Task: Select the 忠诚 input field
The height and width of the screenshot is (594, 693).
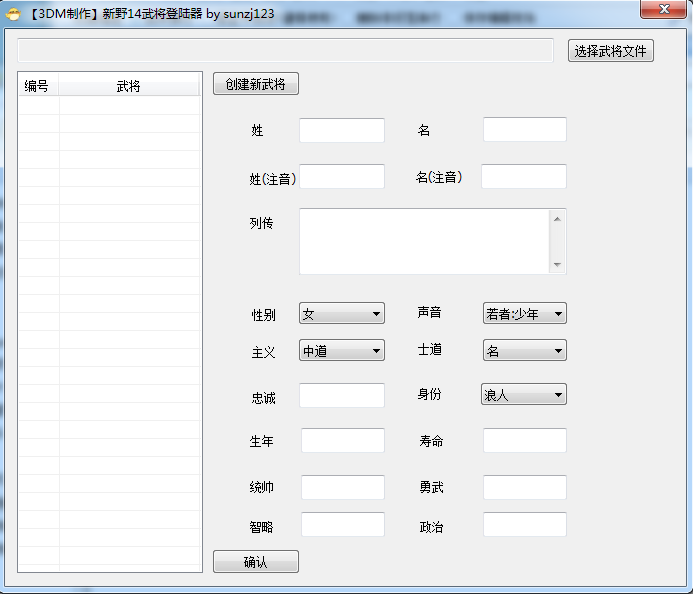Action: coord(341,396)
